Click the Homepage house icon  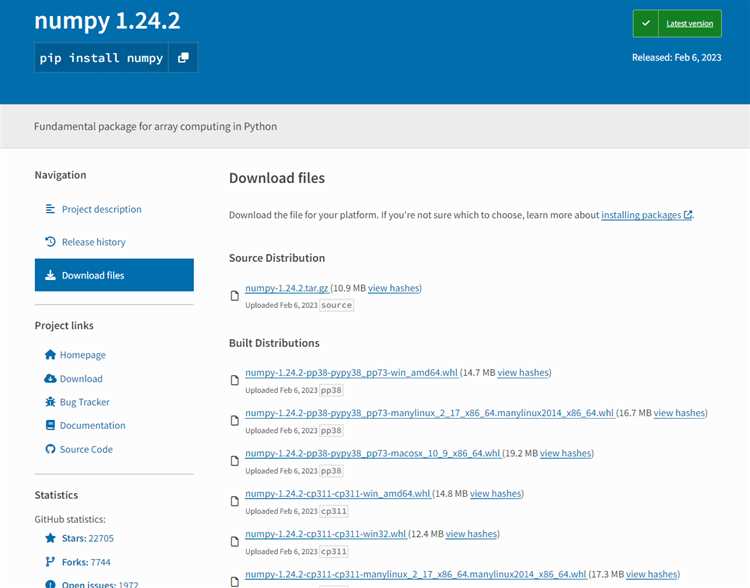pos(50,355)
